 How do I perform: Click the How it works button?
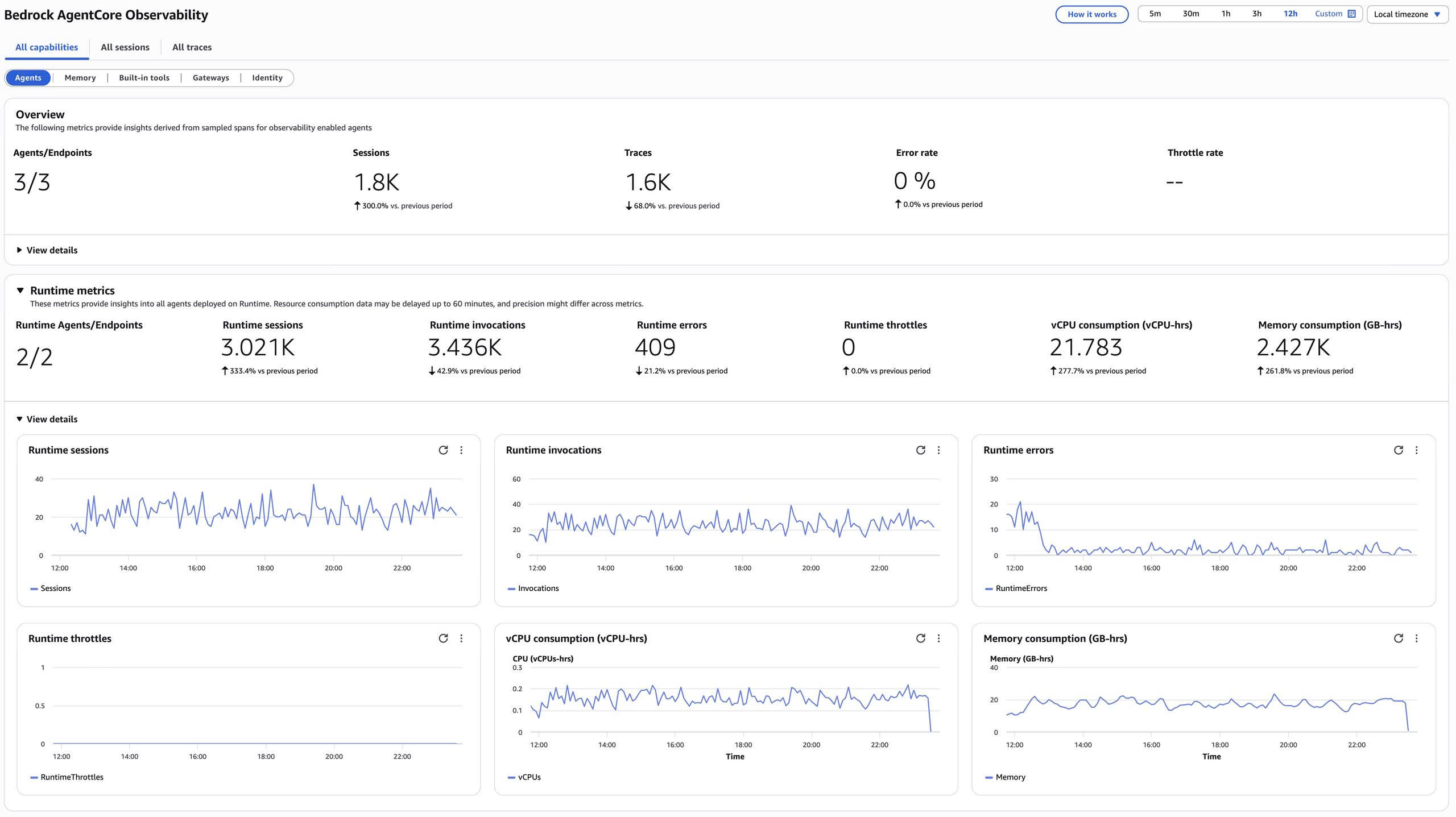[1091, 14]
